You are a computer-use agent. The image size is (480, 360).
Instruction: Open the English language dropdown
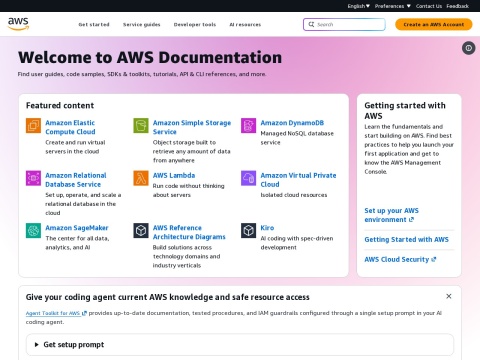tap(359, 6)
